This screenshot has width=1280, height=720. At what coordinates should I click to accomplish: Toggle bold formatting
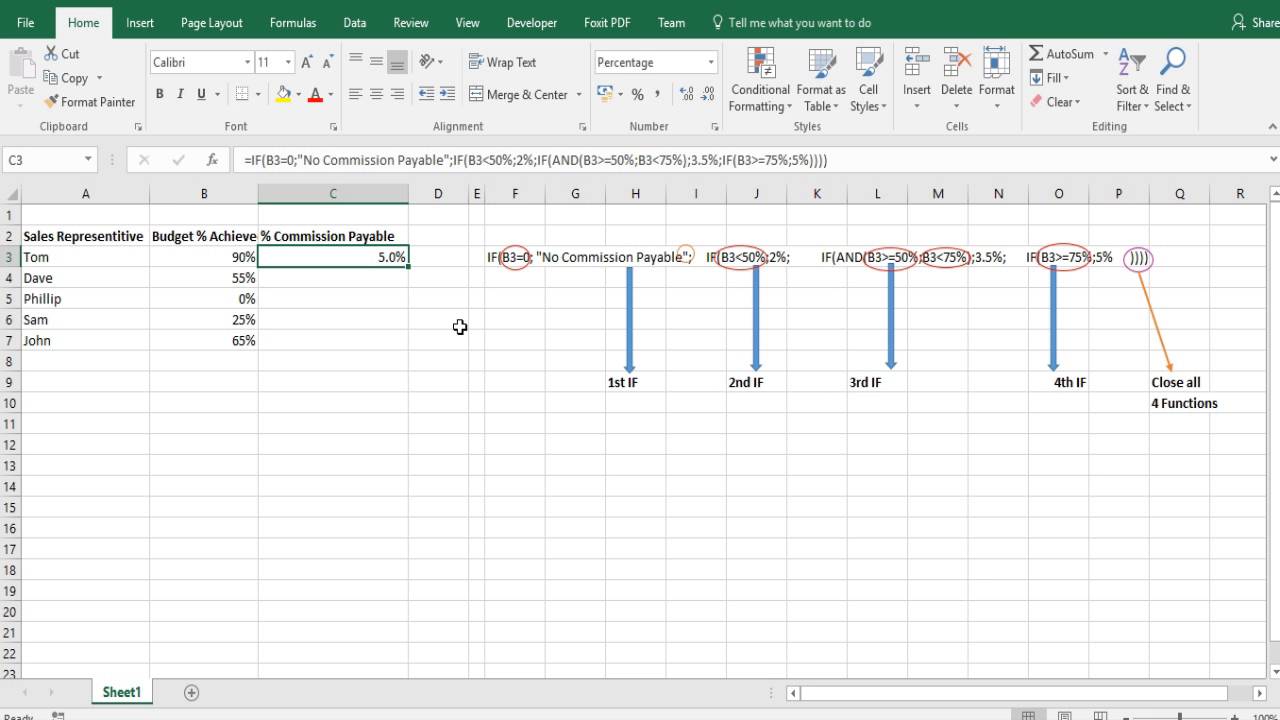pyautogui.click(x=159, y=94)
